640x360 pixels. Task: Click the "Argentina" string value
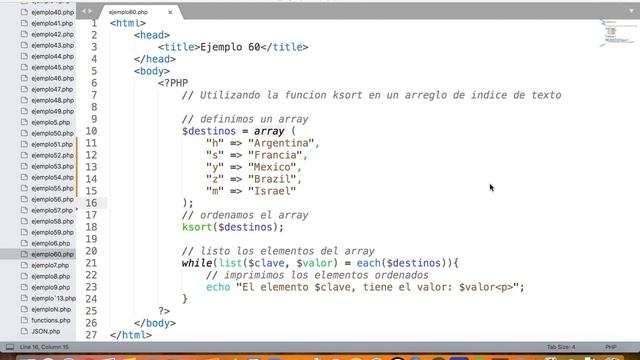281,143
